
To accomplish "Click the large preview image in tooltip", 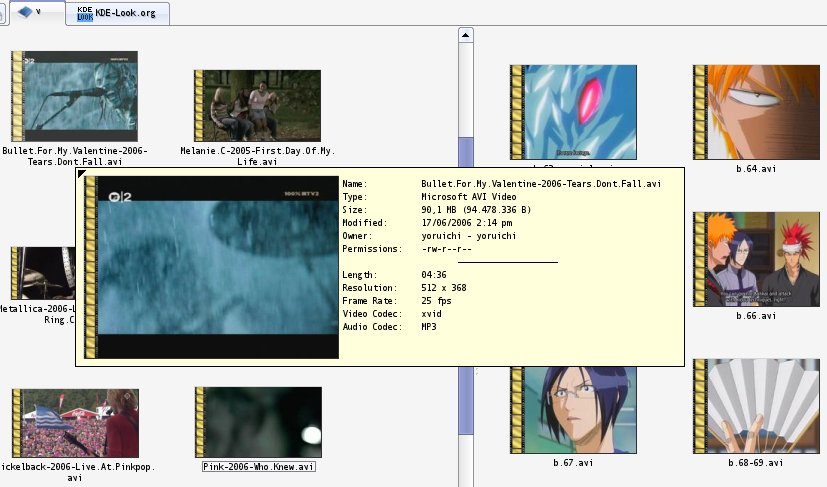I will tap(211, 268).
